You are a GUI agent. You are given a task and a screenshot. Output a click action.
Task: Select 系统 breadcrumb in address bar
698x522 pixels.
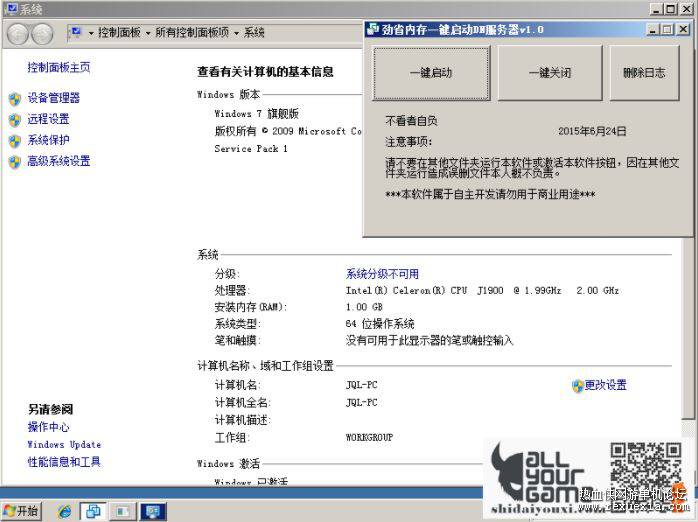click(254, 32)
